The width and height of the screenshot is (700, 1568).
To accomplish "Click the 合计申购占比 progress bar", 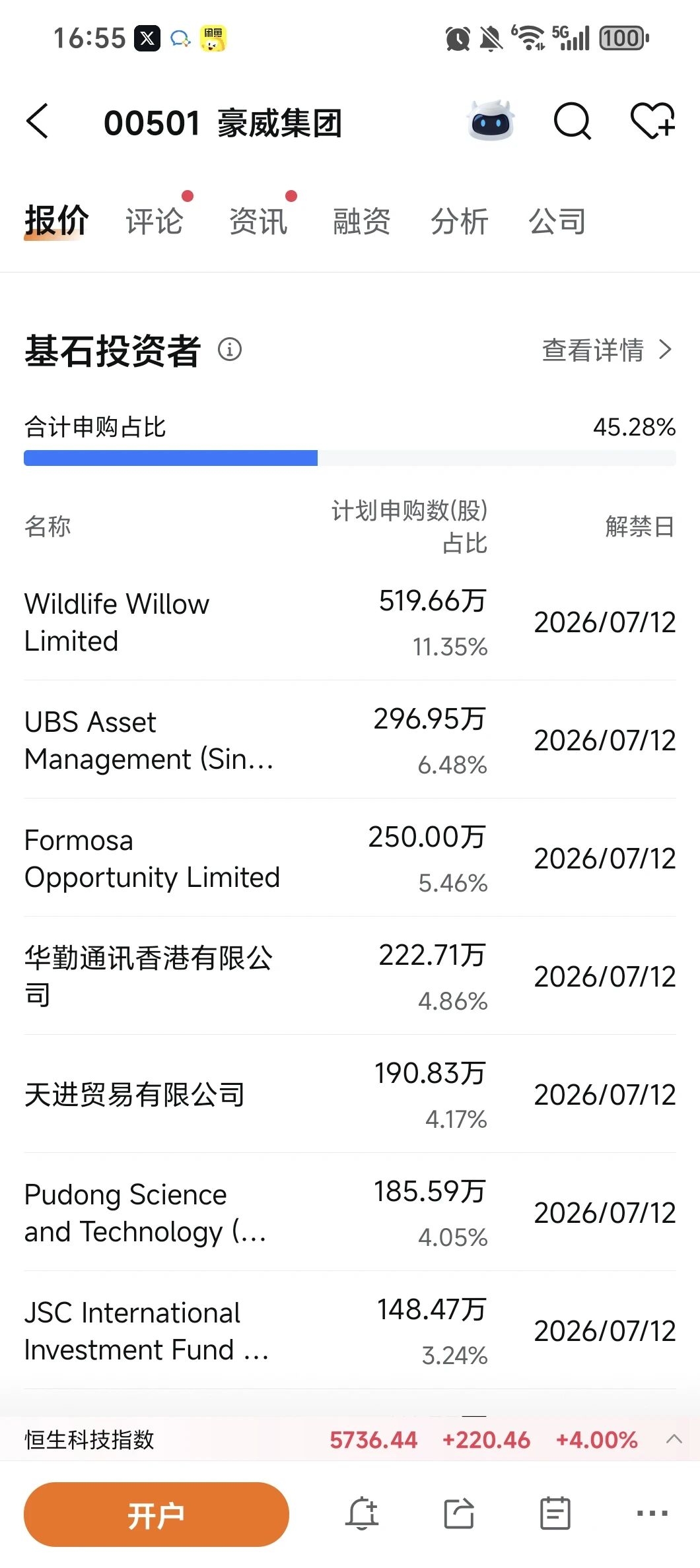I will coord(350,458).
